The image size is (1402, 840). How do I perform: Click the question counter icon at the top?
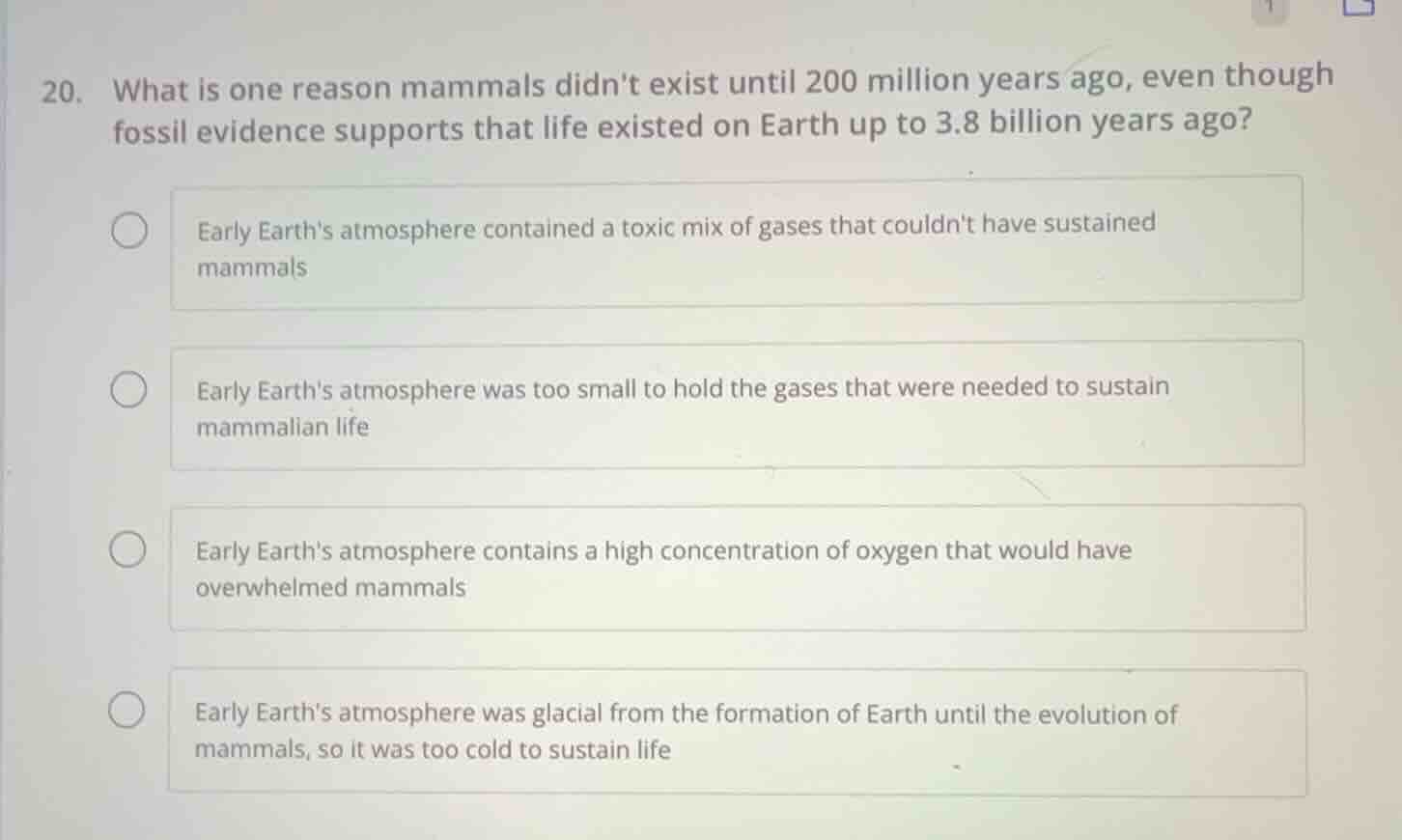pyautogui.click(x=1269, y=8)
